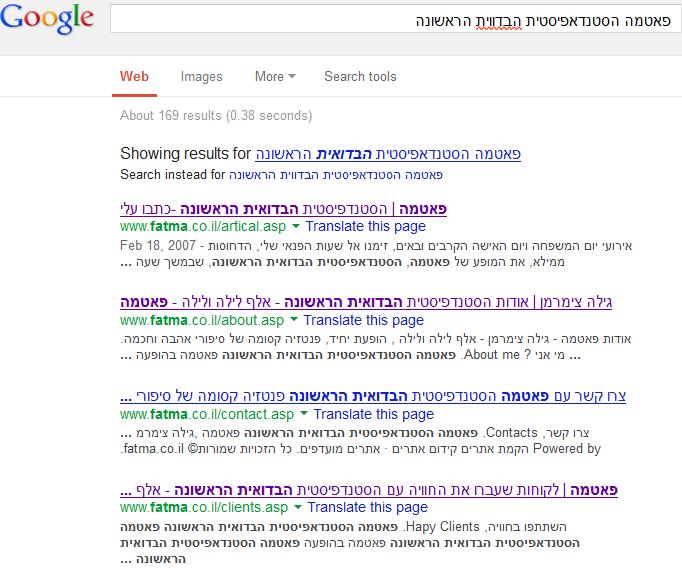The width and height of the screenshot is (682, 569).
Task: Click the original query link after Search instead for
Action: click(x=336, y=174)
